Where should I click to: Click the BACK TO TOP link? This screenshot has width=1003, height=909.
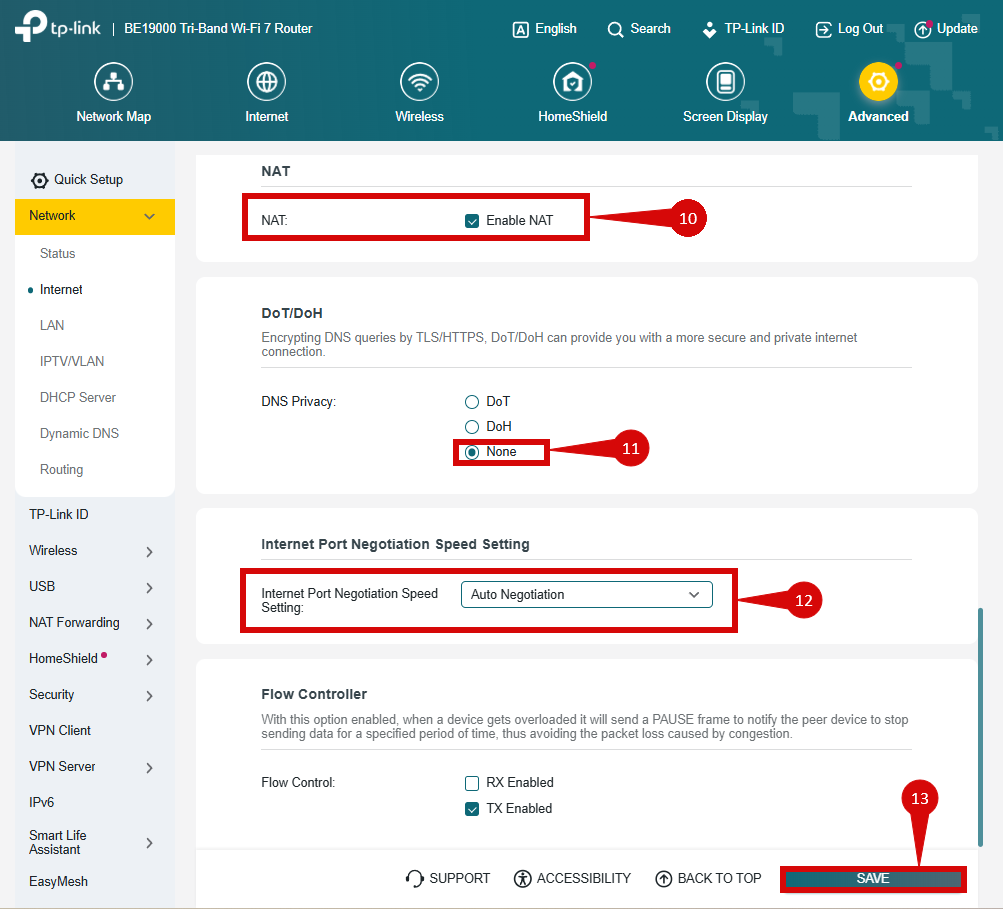[708, 879]
